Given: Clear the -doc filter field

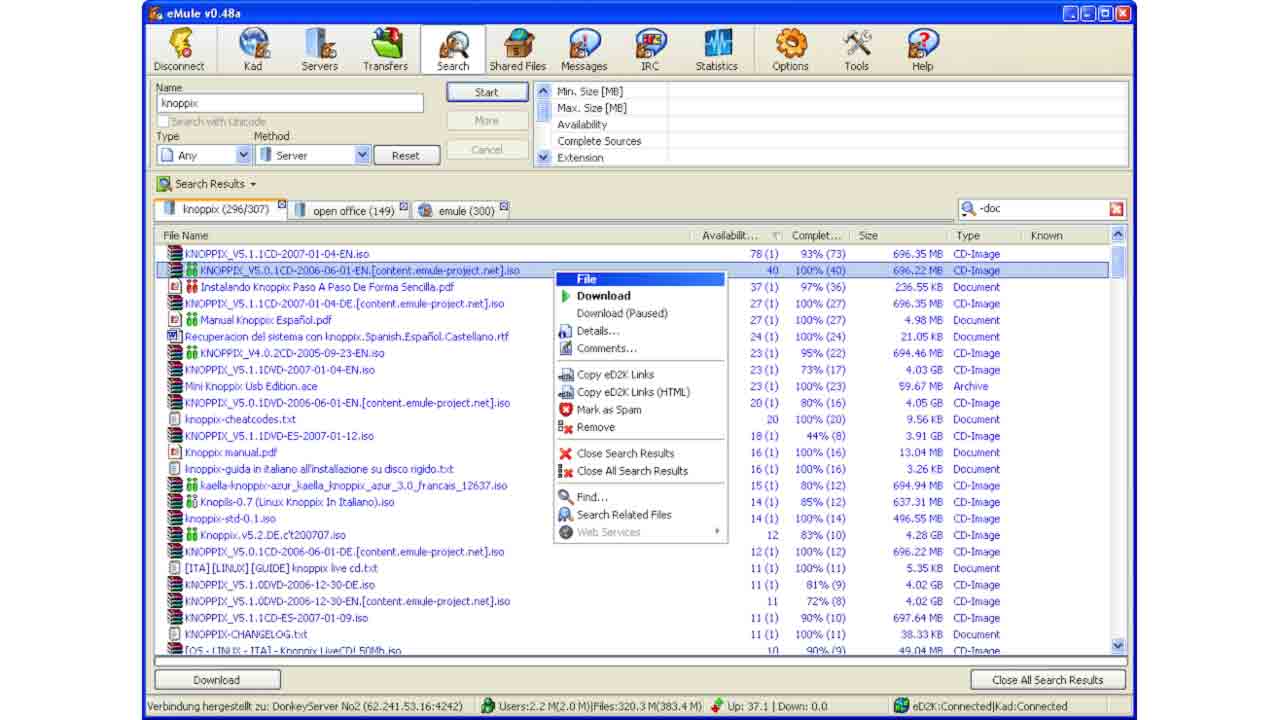Looking at the screenshot, I should [x=1117, y=209].
